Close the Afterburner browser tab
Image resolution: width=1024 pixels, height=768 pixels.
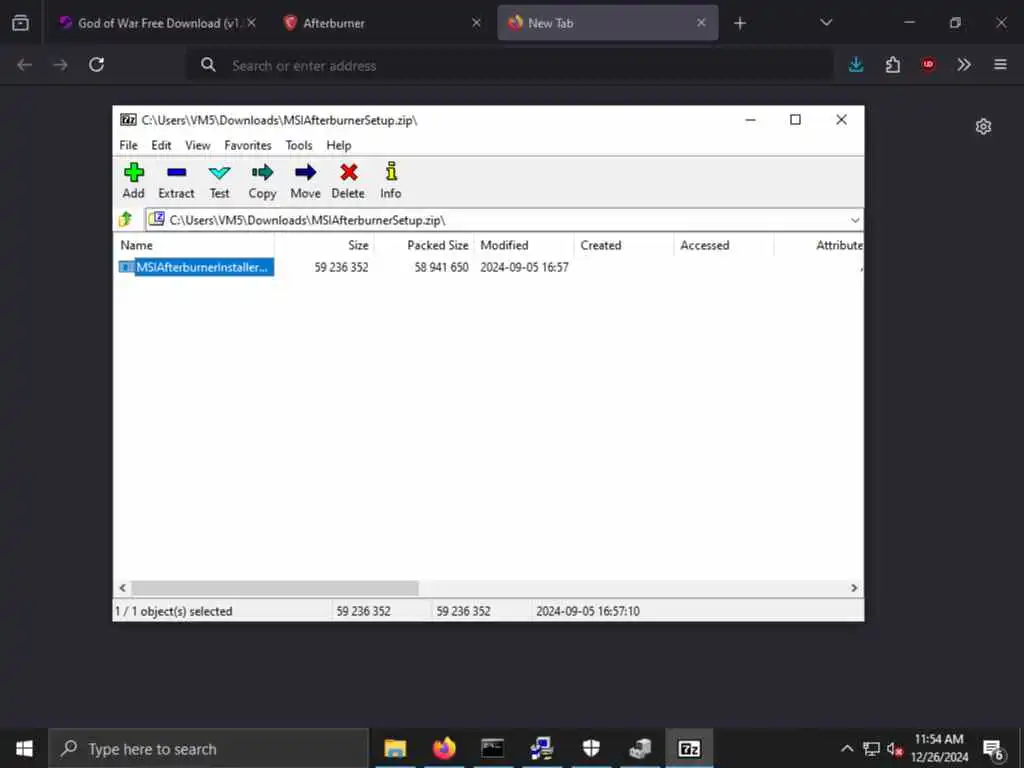pos(476,23)
